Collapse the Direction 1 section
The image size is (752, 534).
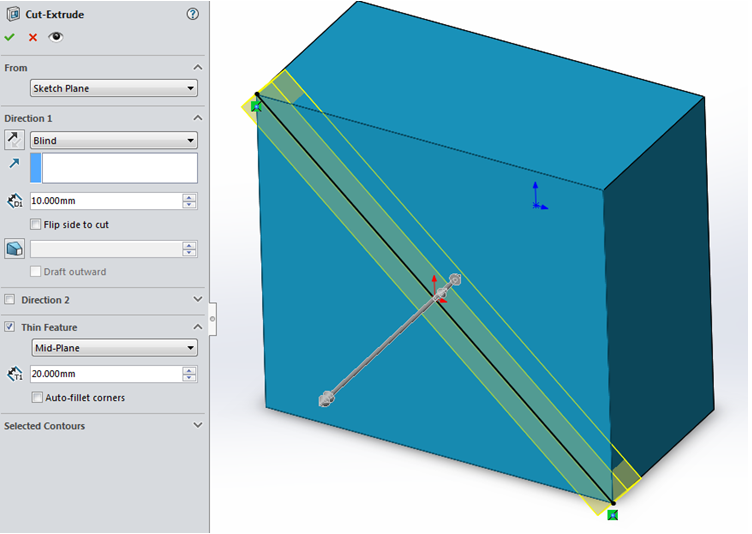pos(198,118)
